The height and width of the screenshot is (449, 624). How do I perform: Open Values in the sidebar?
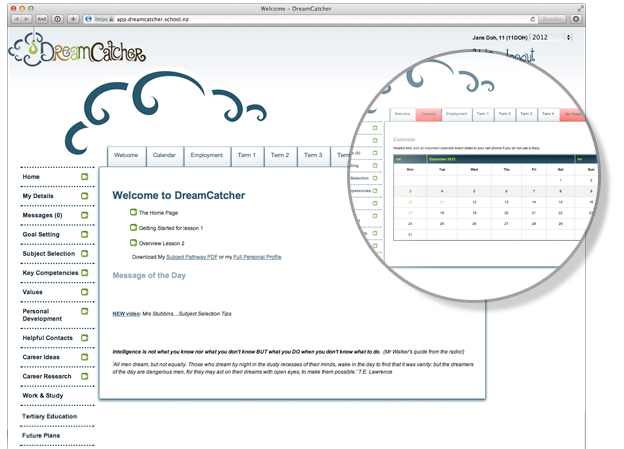(x=32, y=292)
